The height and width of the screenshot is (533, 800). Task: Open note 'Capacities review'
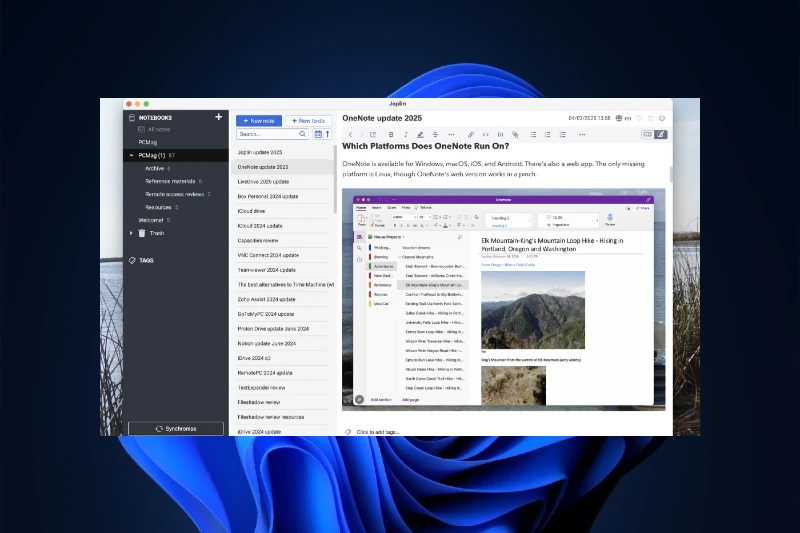point(283,241)
